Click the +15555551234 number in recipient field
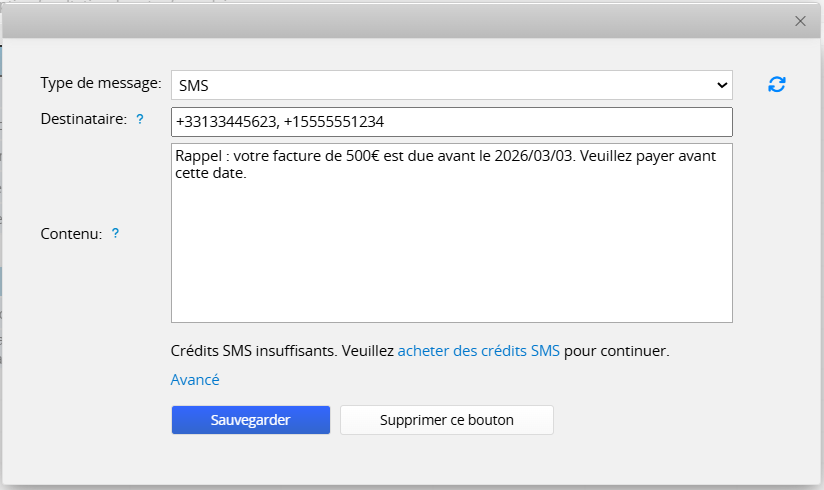Viewport: 824px width, 490px height. [x=334, y=122]
